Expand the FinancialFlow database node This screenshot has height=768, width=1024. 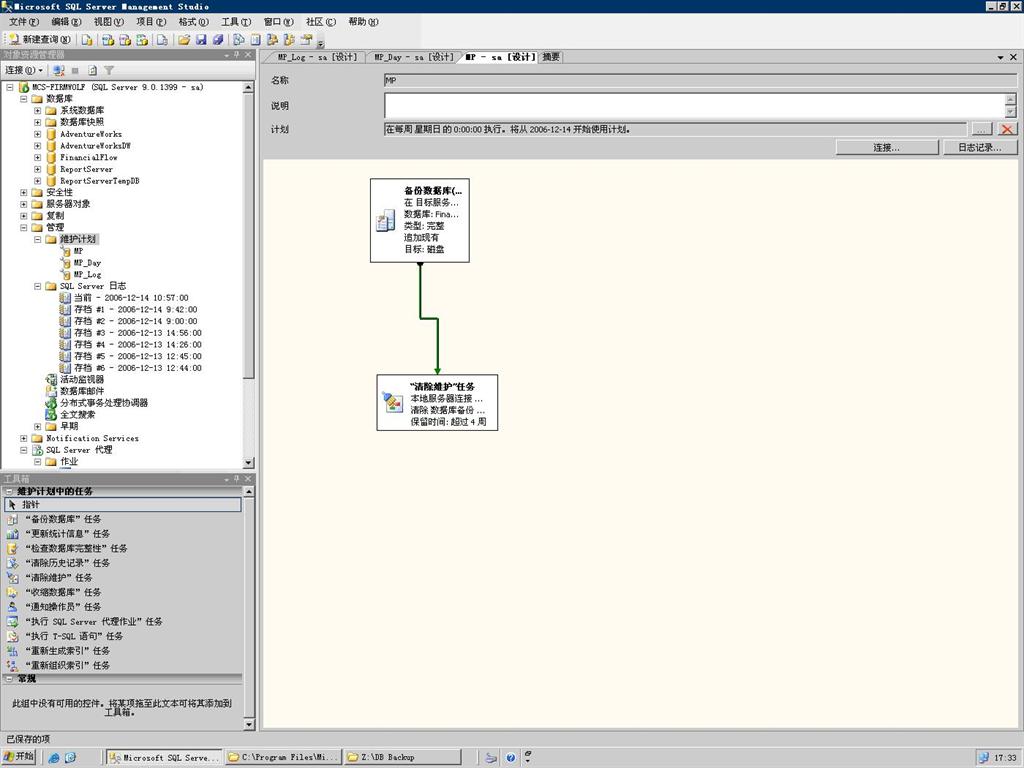37,157
